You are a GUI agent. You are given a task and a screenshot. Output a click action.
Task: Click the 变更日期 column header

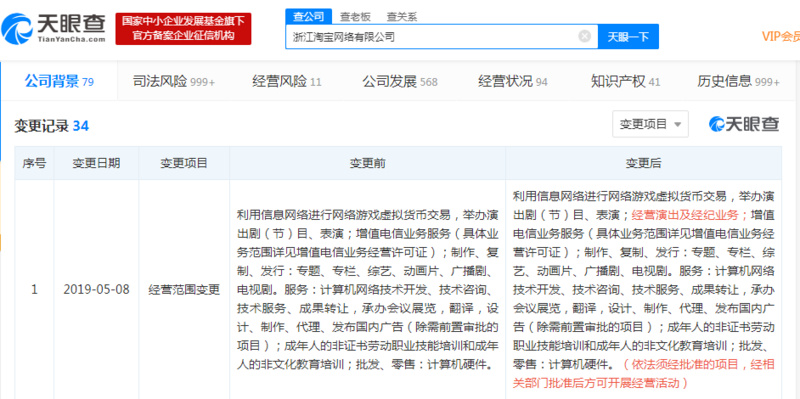(x=96, y=163)
